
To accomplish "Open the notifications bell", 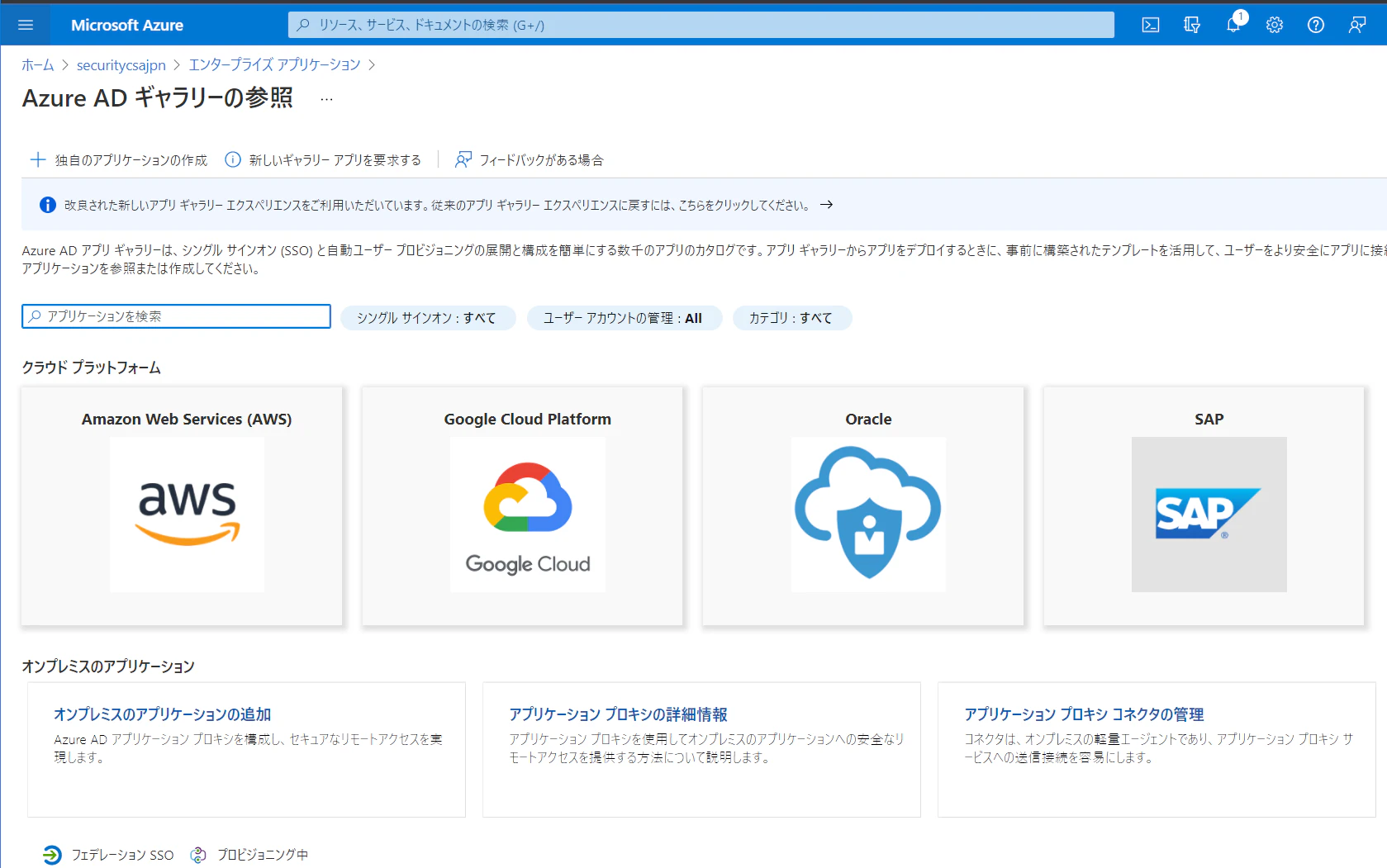I will coord(1233,25).
